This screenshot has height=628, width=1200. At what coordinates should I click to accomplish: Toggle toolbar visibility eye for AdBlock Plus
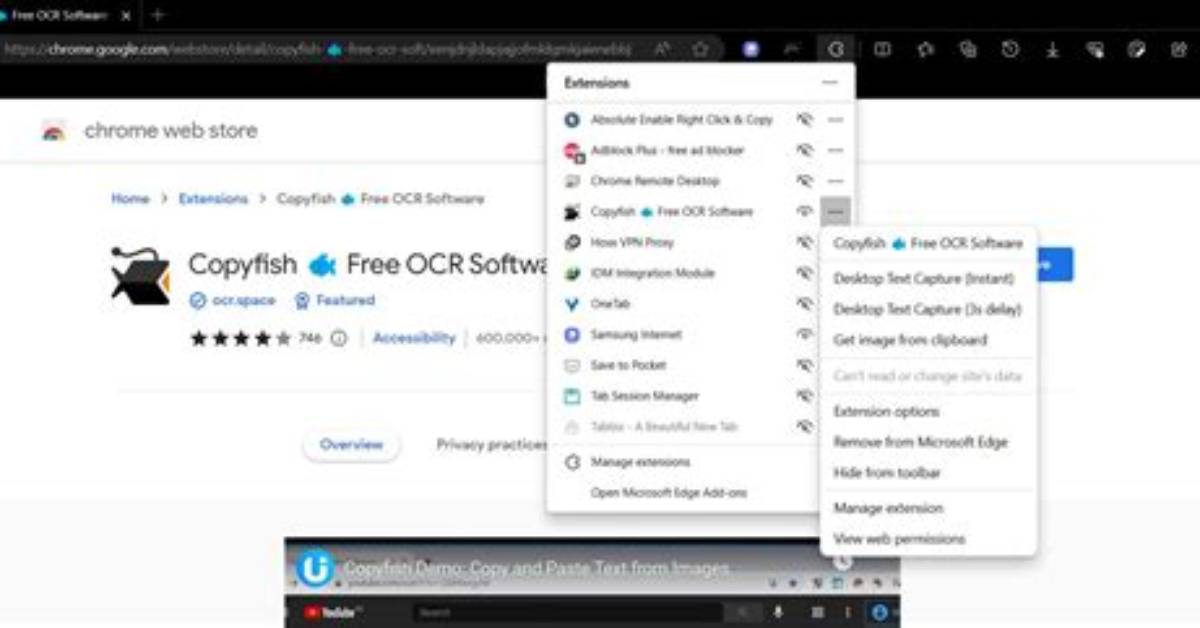(804, 151)
